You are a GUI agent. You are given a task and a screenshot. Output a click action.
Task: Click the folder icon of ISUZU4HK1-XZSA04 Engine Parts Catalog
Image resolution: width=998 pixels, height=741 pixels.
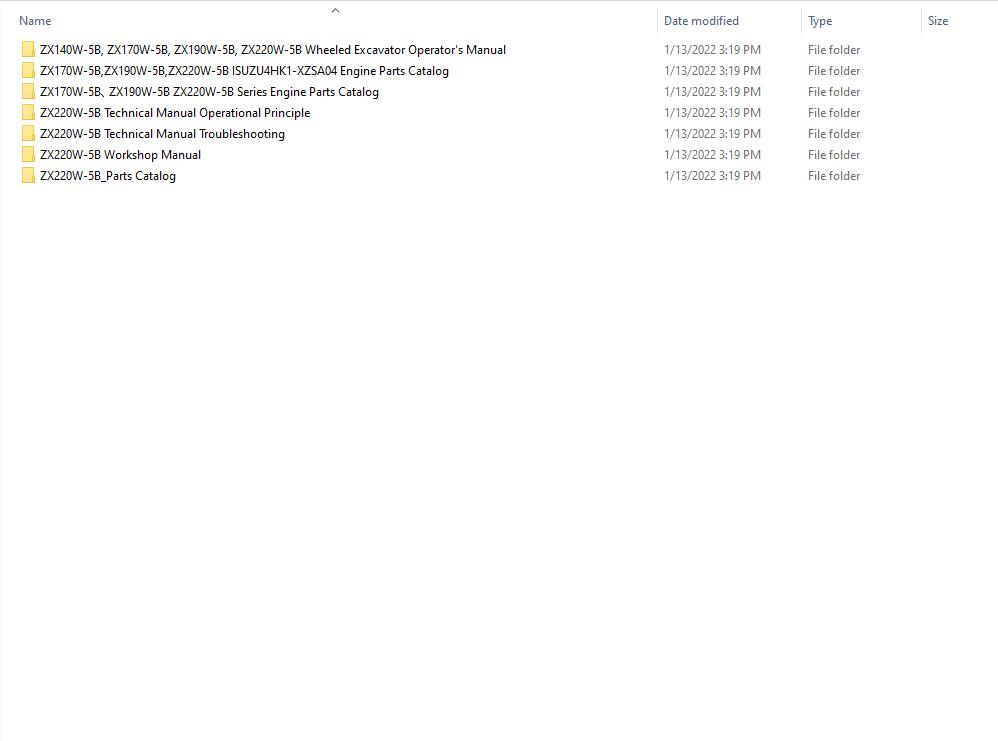point(28,71)
